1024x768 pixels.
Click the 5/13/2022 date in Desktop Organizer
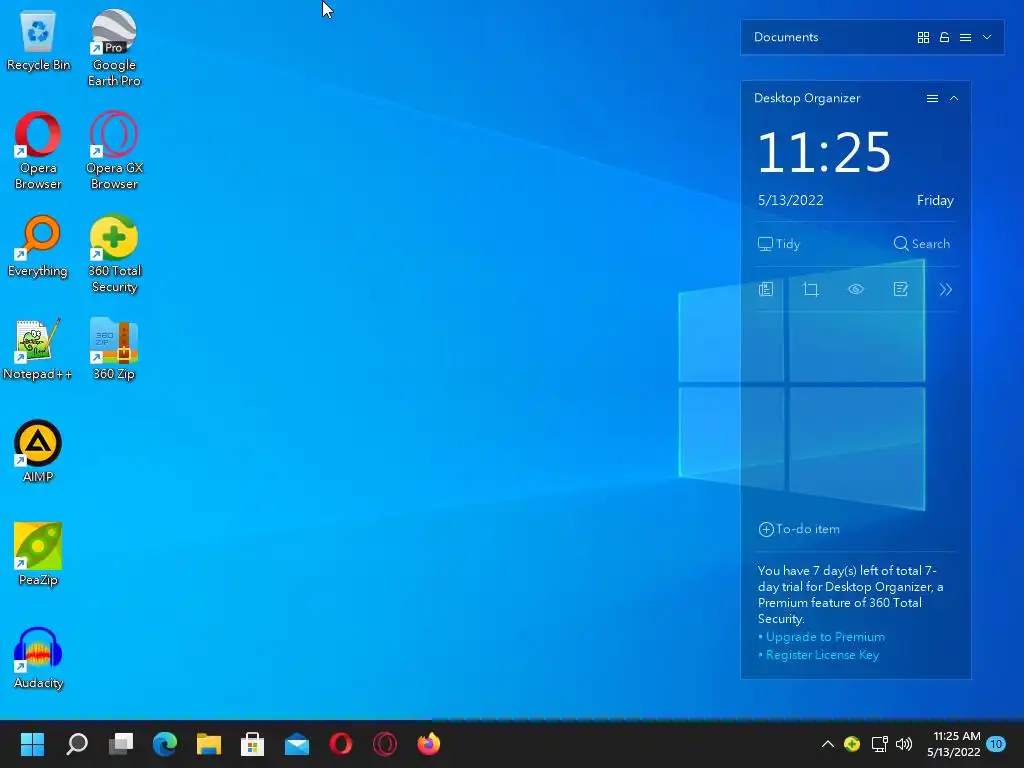[790, 200]
